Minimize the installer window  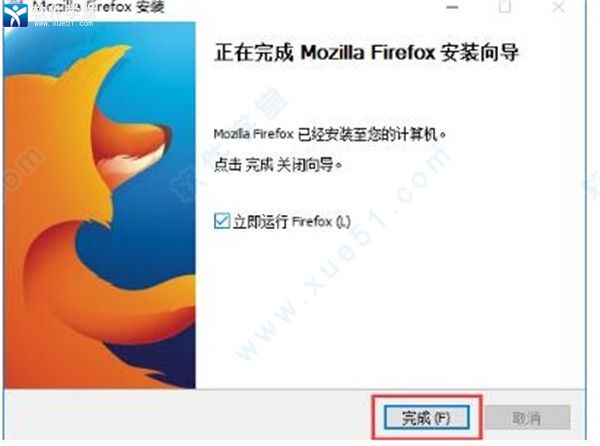point(452,7)
